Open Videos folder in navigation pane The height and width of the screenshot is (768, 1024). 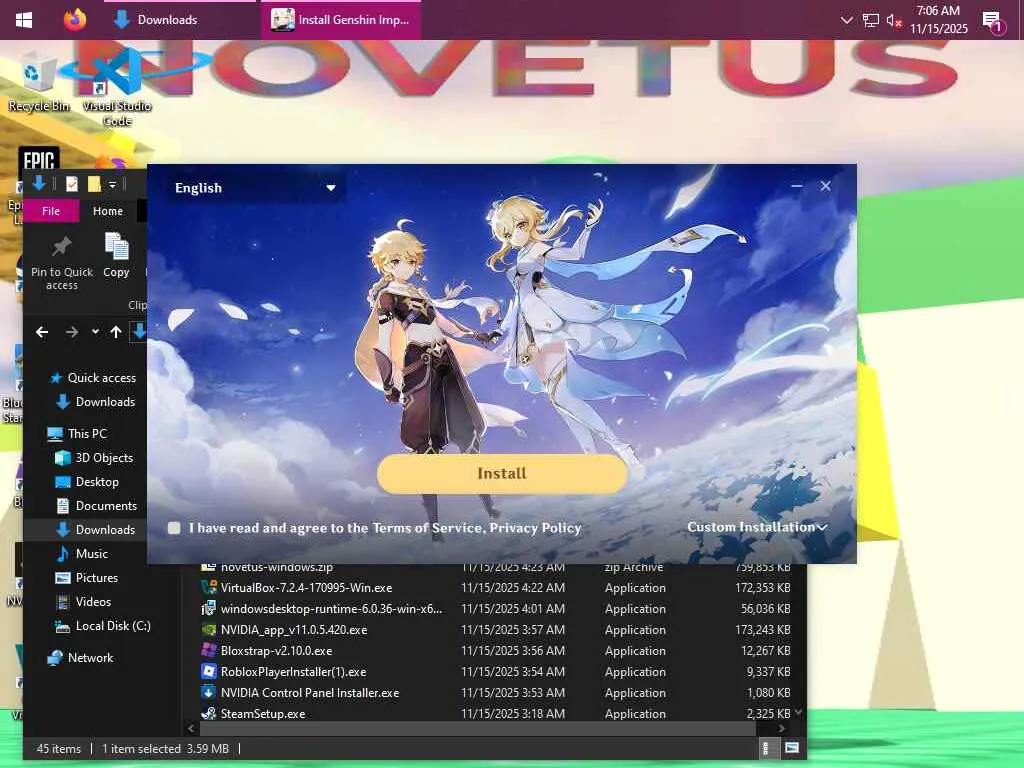84,601
